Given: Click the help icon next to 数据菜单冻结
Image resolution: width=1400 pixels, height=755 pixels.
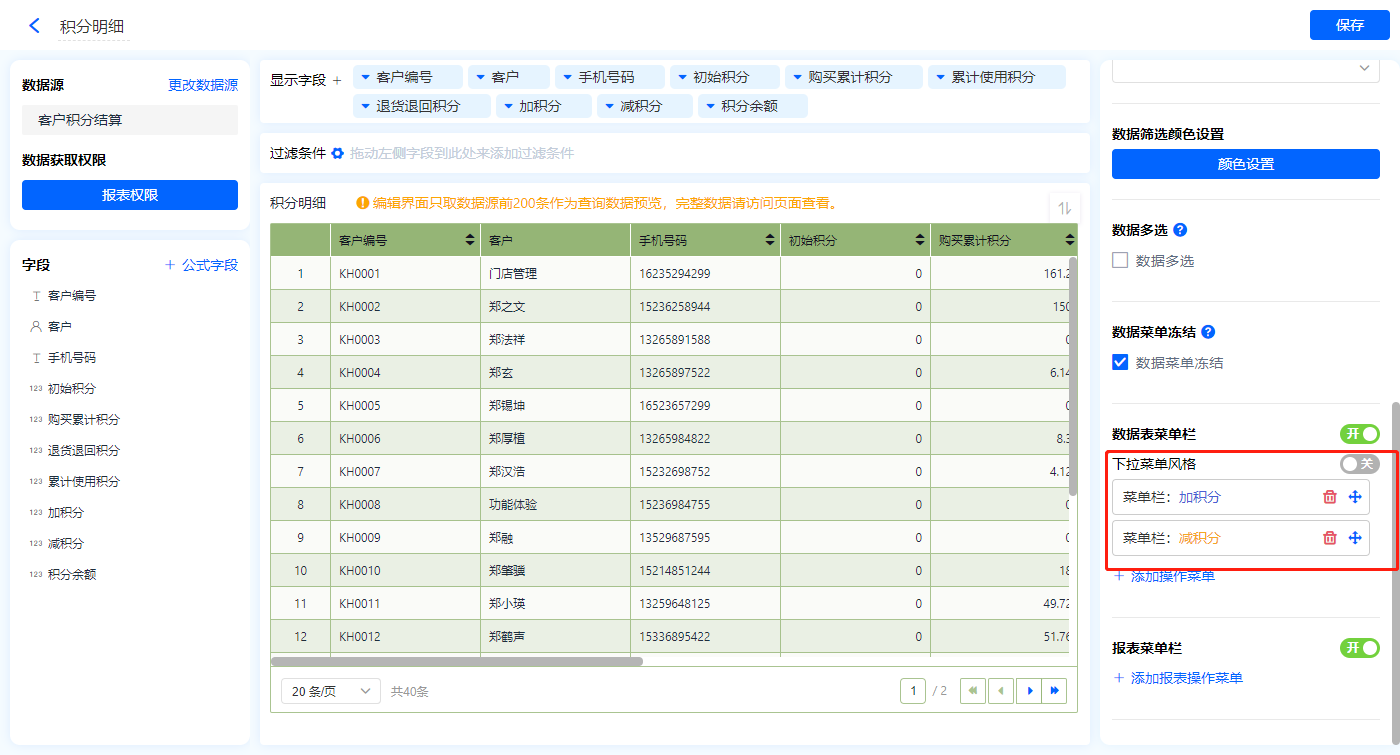Looking at the screenshot, I should coord(1208,332).
